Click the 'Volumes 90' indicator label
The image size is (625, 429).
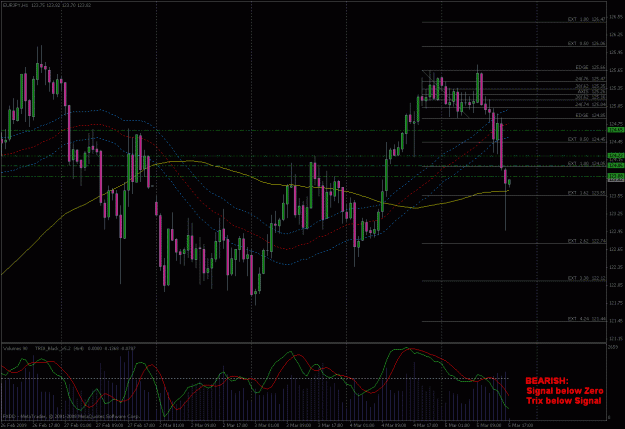16,348
